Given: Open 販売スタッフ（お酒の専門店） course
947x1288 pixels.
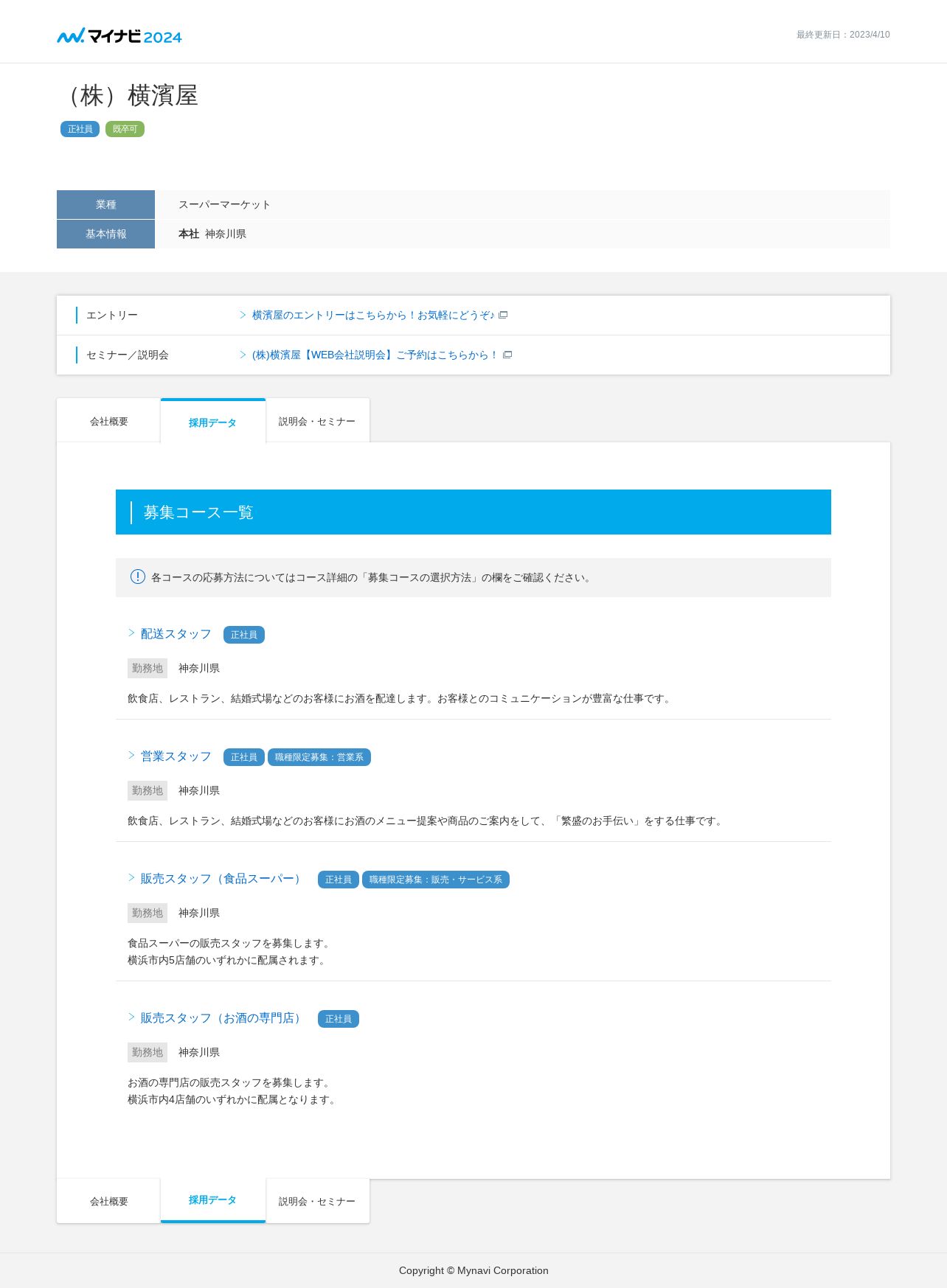Looking at the screenshot, I should (x=223, y=1018).
